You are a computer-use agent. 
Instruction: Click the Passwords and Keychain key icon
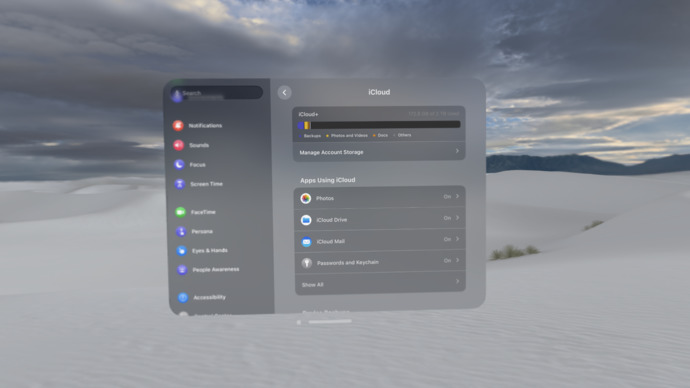(307, 263)
